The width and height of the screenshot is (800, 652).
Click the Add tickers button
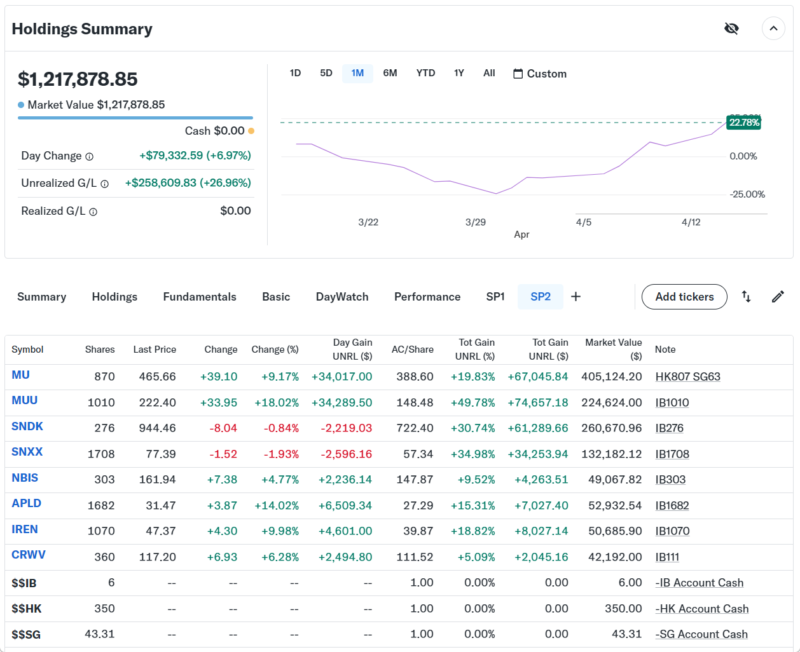click(x=684, y=297)
